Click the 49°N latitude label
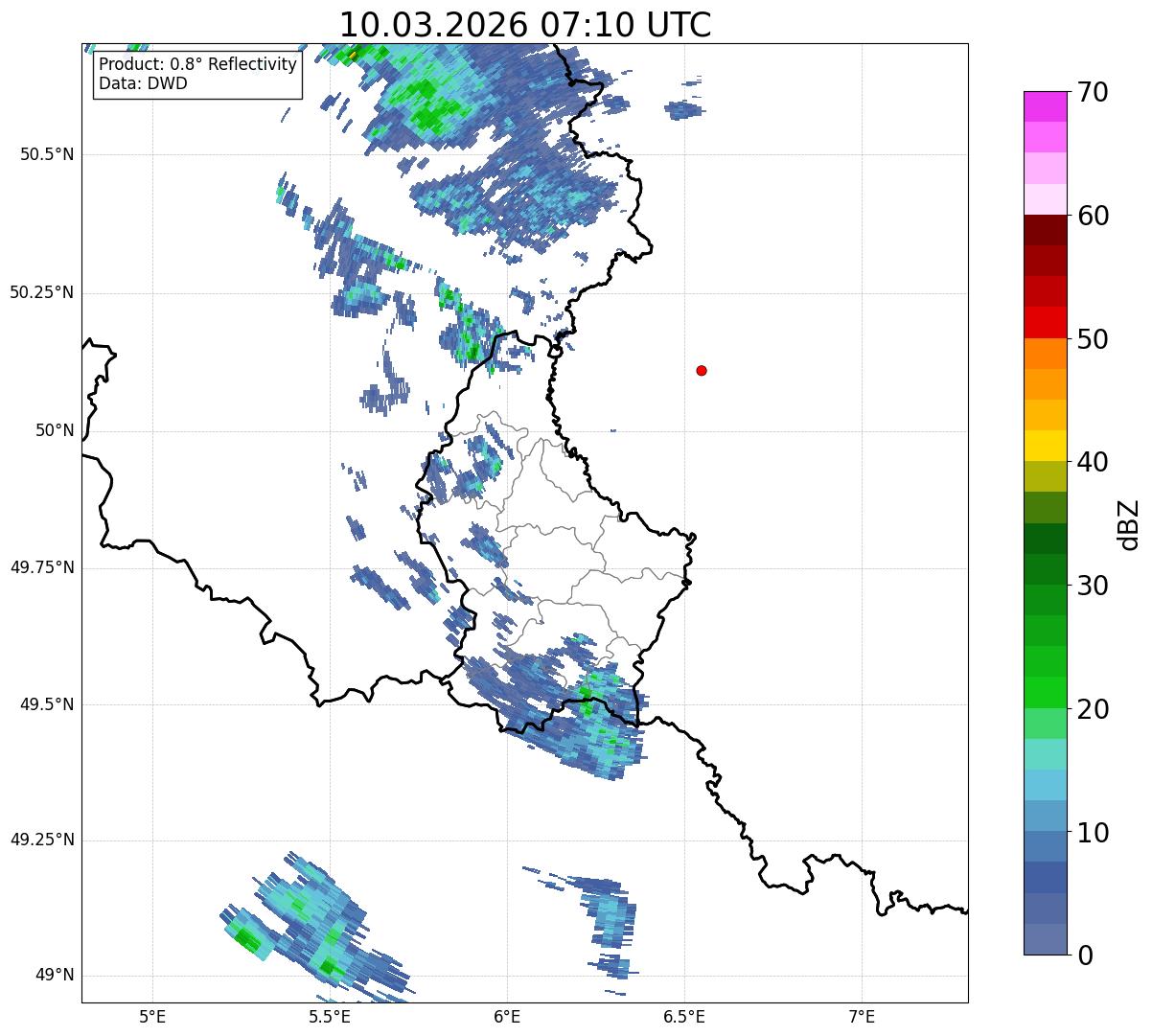The image size is (1152, 1036). pyautogui.click(x=55, y=975)
